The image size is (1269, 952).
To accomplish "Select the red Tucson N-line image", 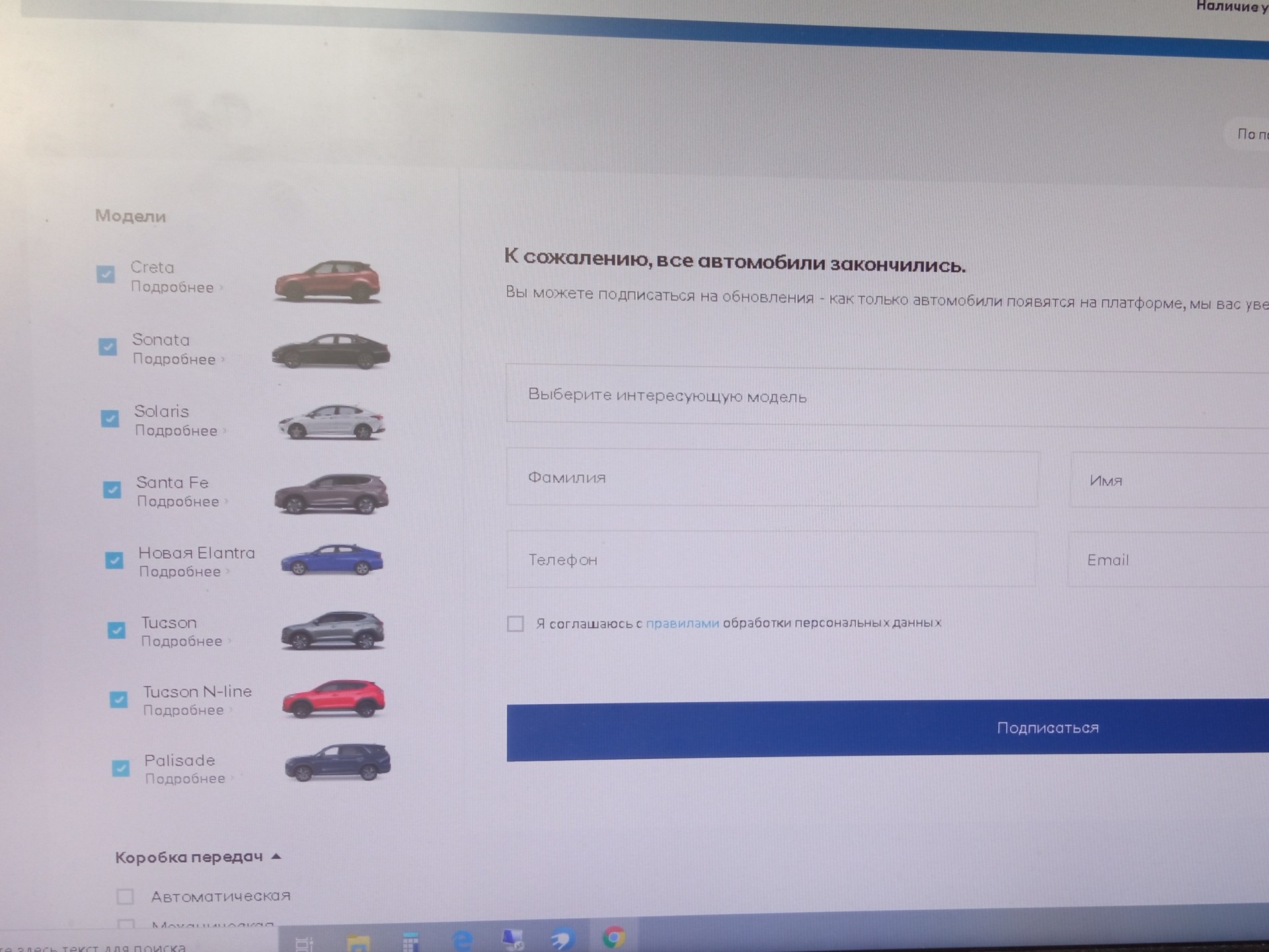I will coord(334,699).
